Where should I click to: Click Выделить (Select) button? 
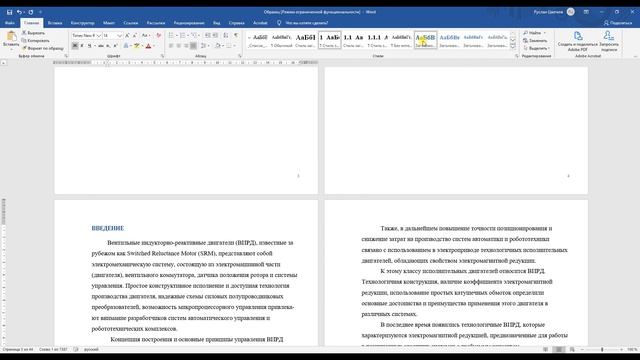click(536, 48)
